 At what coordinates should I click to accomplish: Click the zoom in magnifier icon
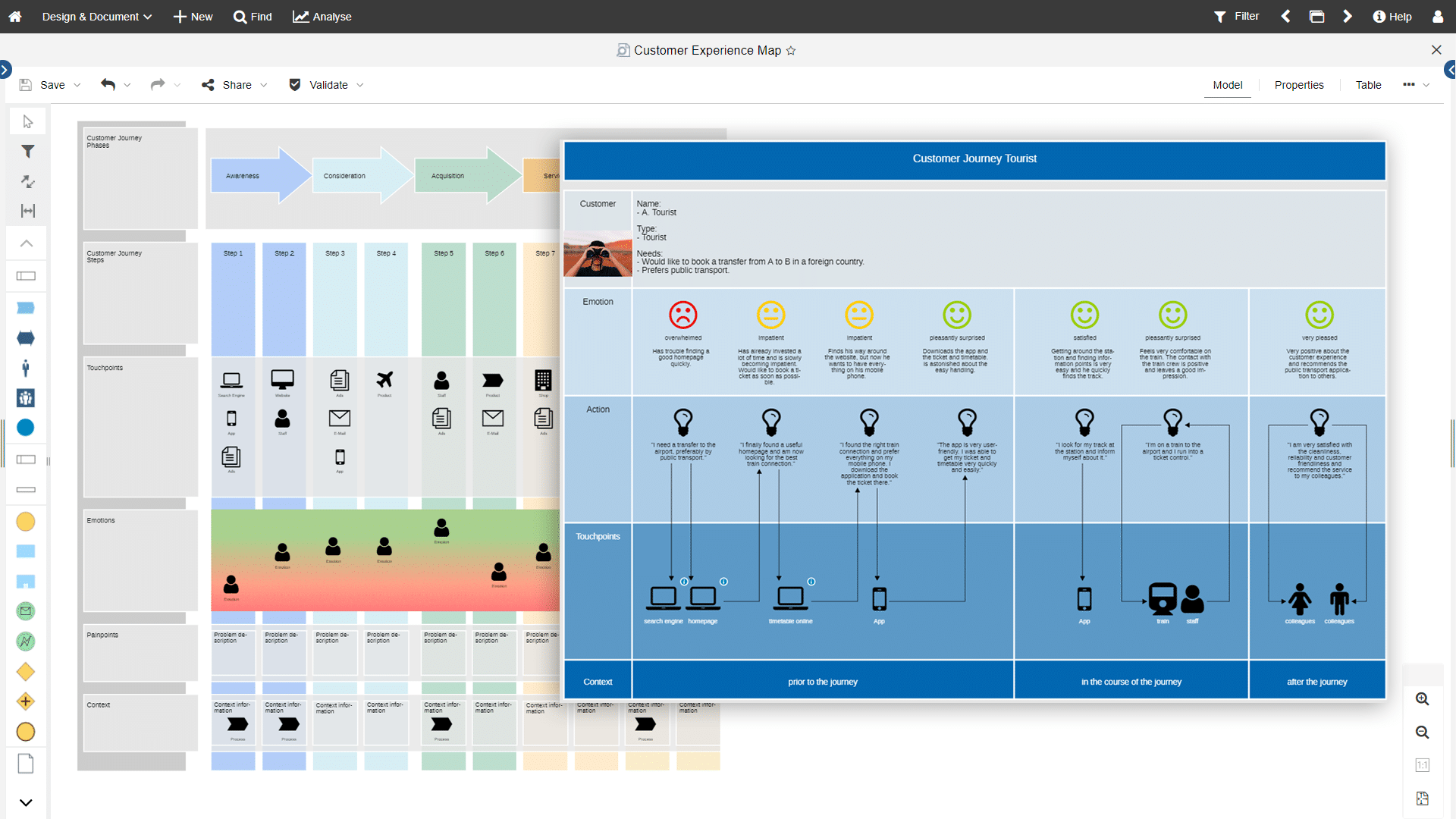coord(1423,699)
